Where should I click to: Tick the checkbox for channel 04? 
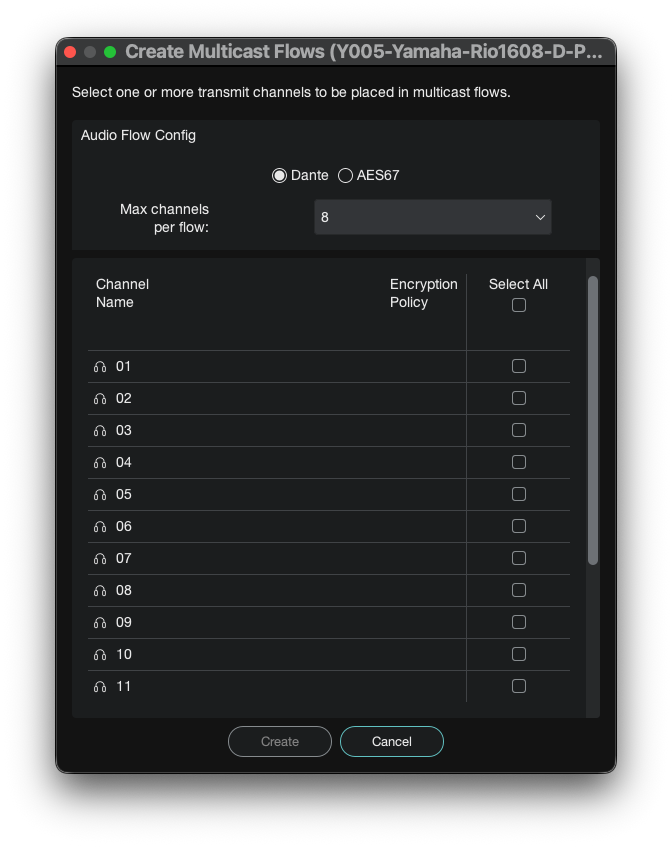click(519, 462)
